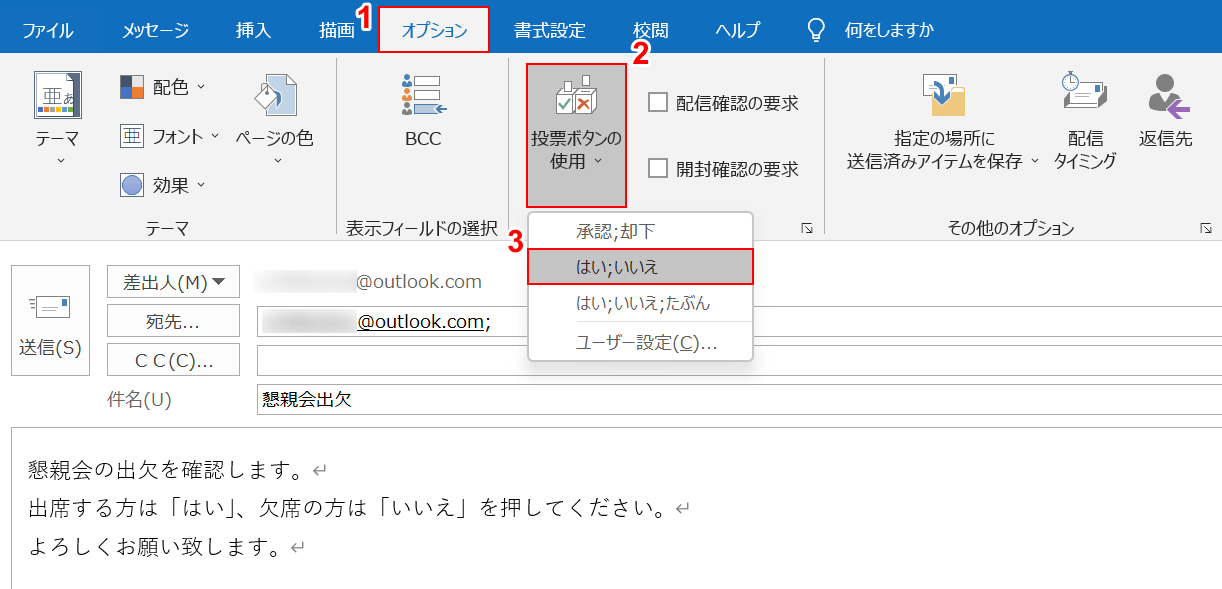Open the 差出人(M) sender dropdown
Image resolution: width=1222 pixels, height=589 pixels.
coord(173,282)
